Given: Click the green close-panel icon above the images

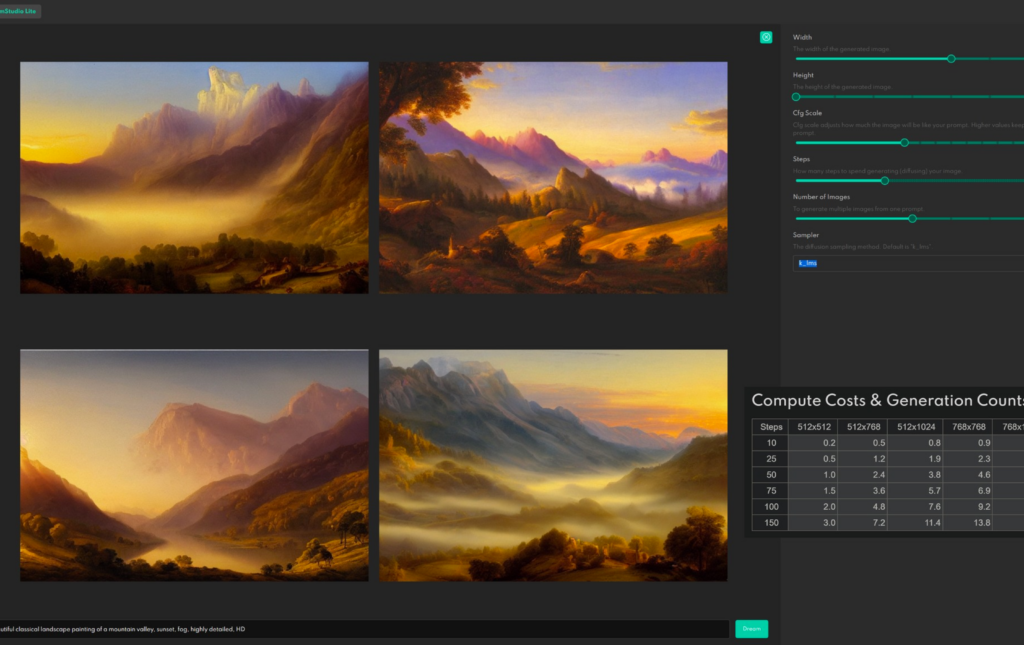Looking at the screenshot, I should pyautogui.click(x=766, y=37).
